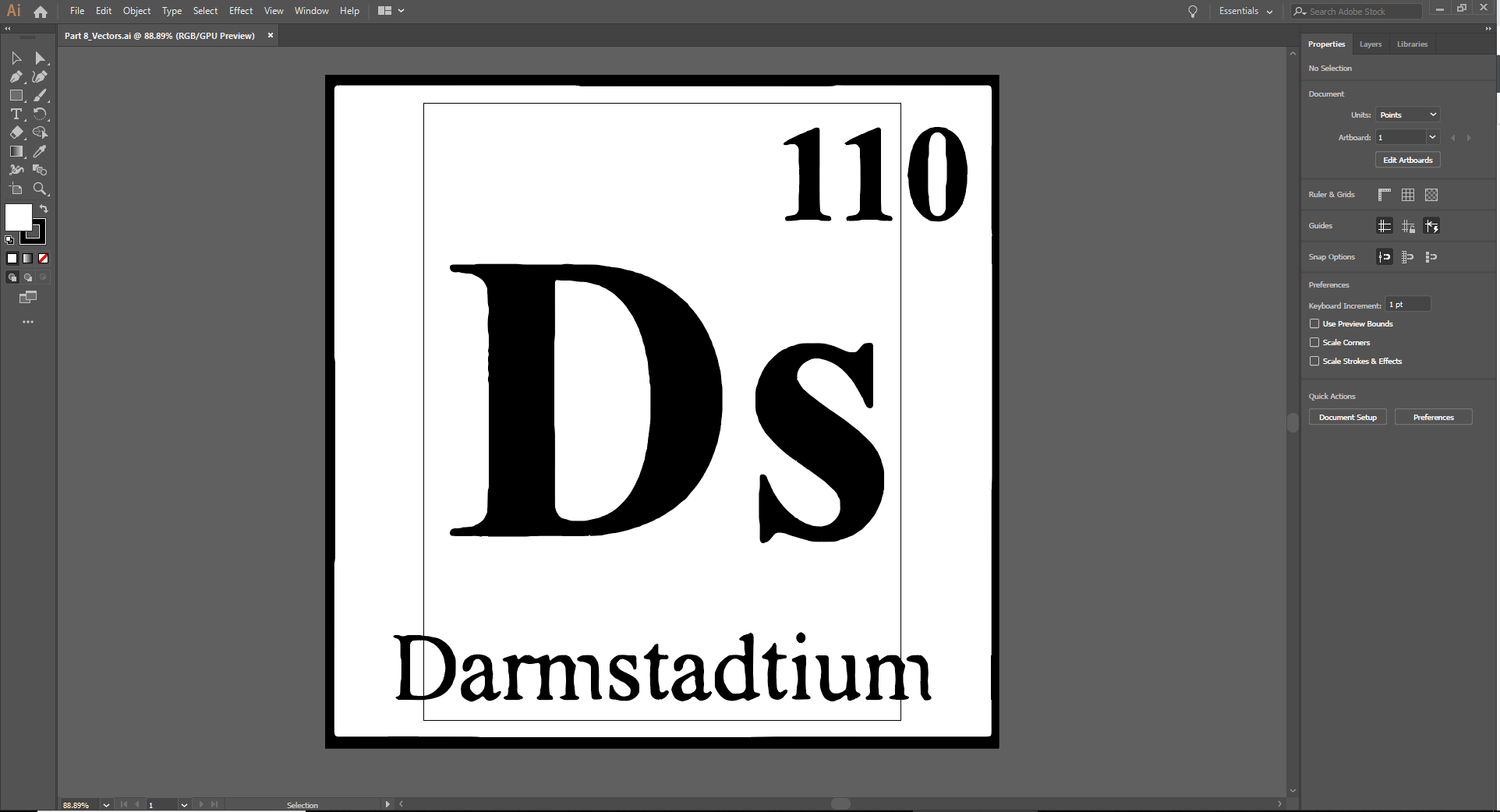
Task: Open the Object menu
Action: click(136, 11)
